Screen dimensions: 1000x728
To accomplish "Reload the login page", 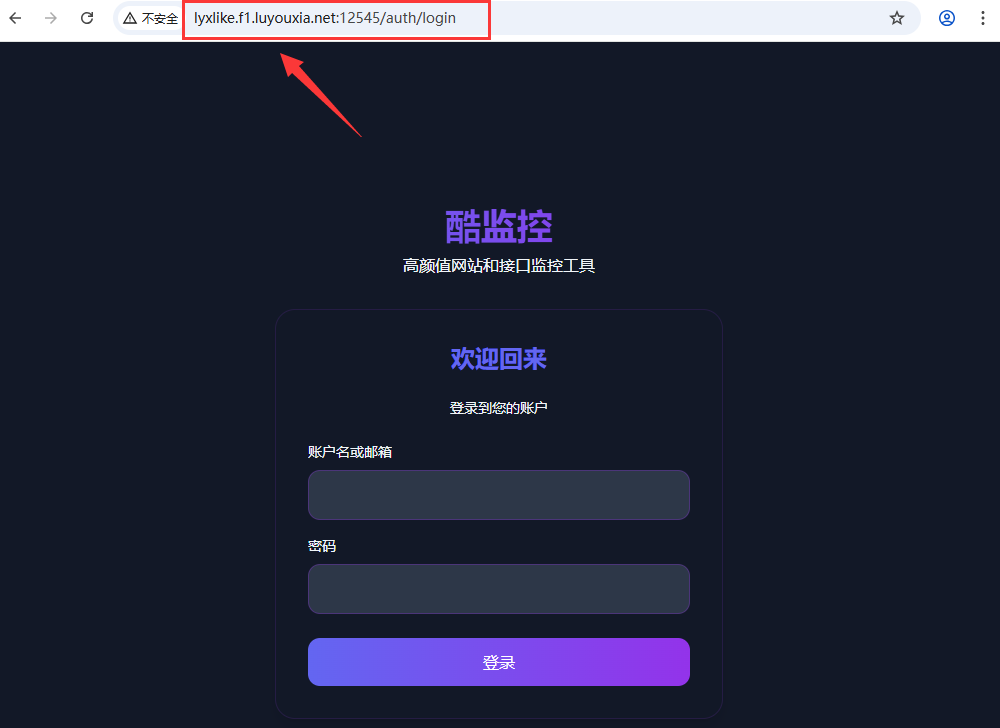I will (x=87, y=18).
